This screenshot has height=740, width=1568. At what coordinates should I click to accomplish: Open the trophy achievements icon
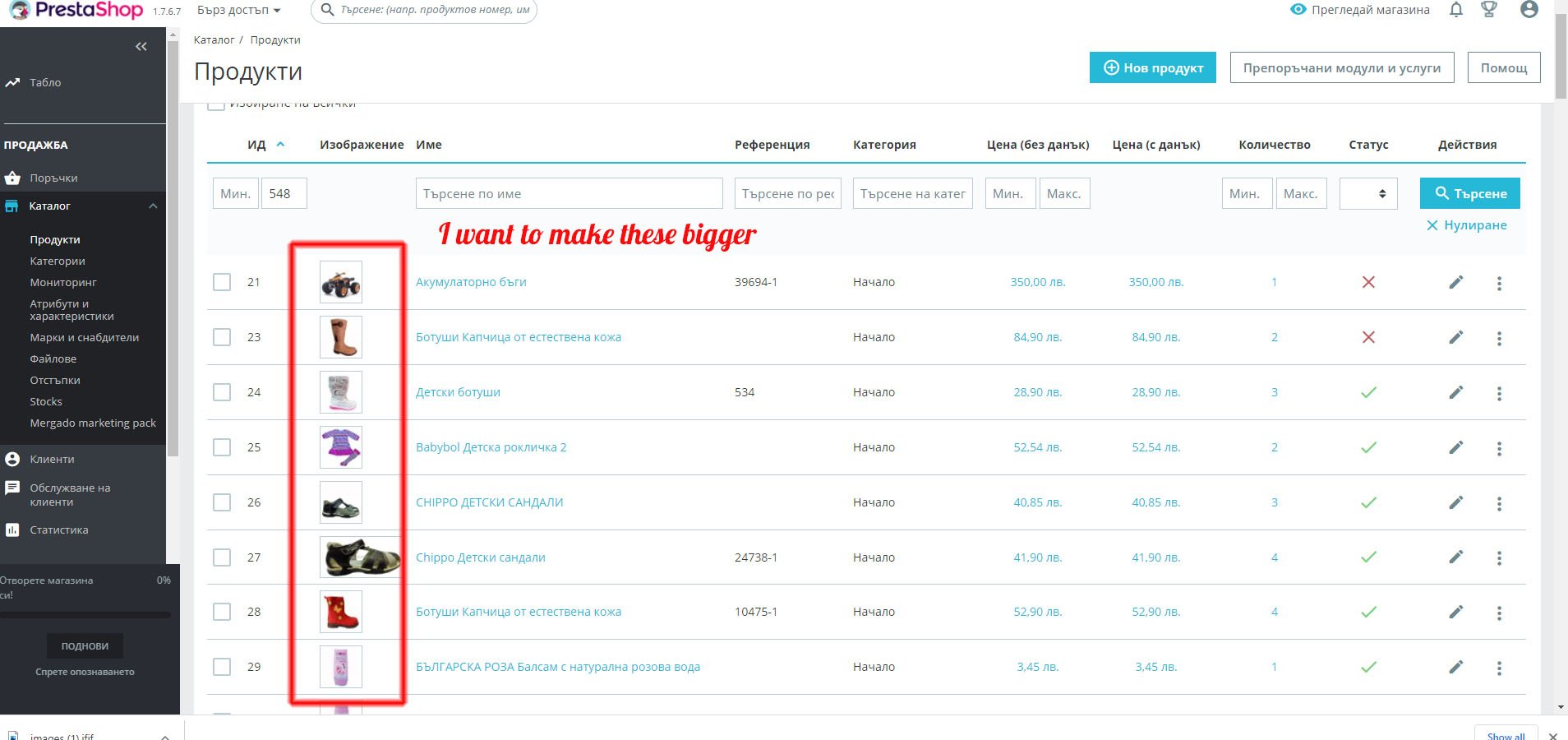[x=1489, y=10]
